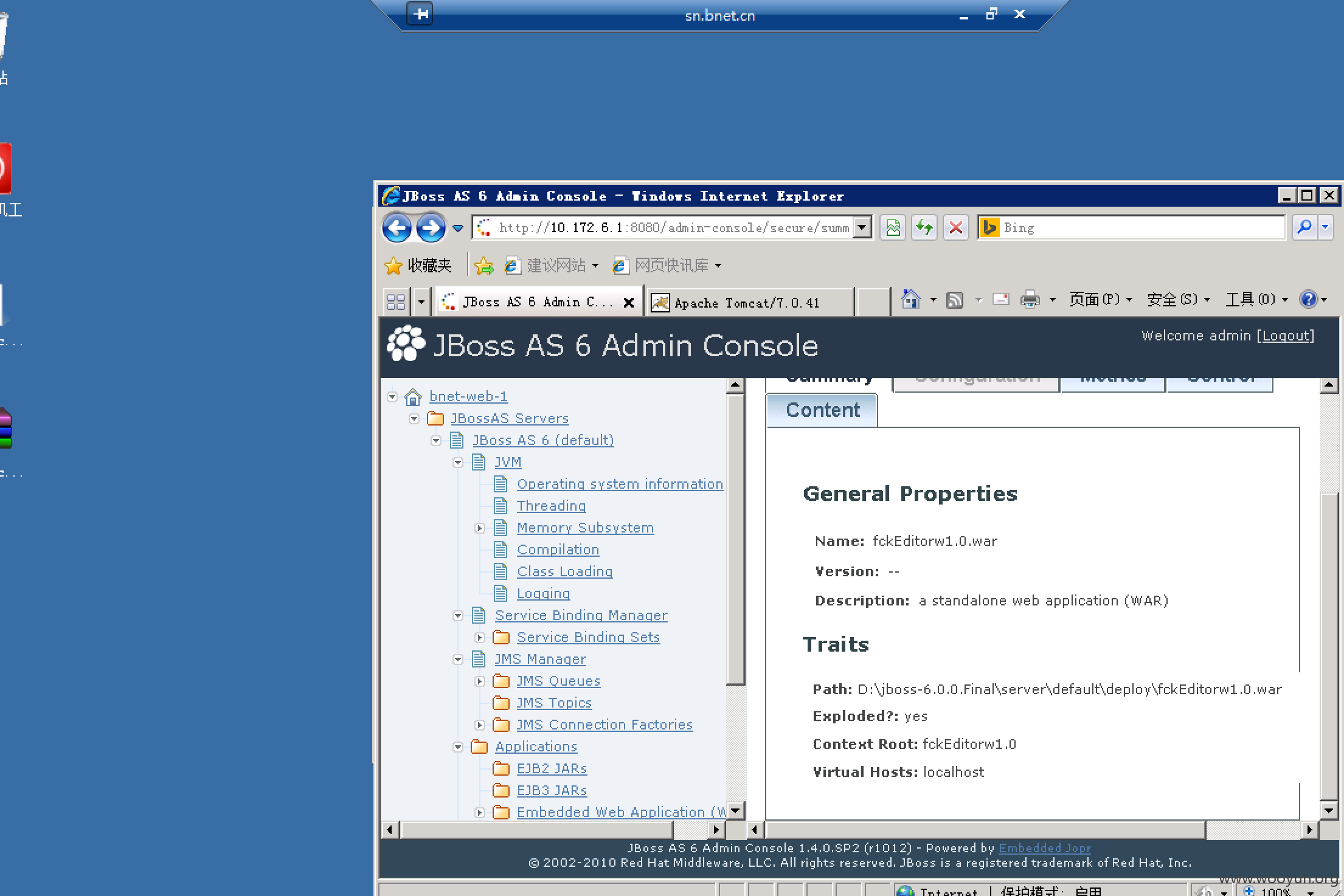The height and width of the screenshot is (896, 1344).
Task: Open JBoss AS 6 (default) link
Action: [x=543, y=440]
